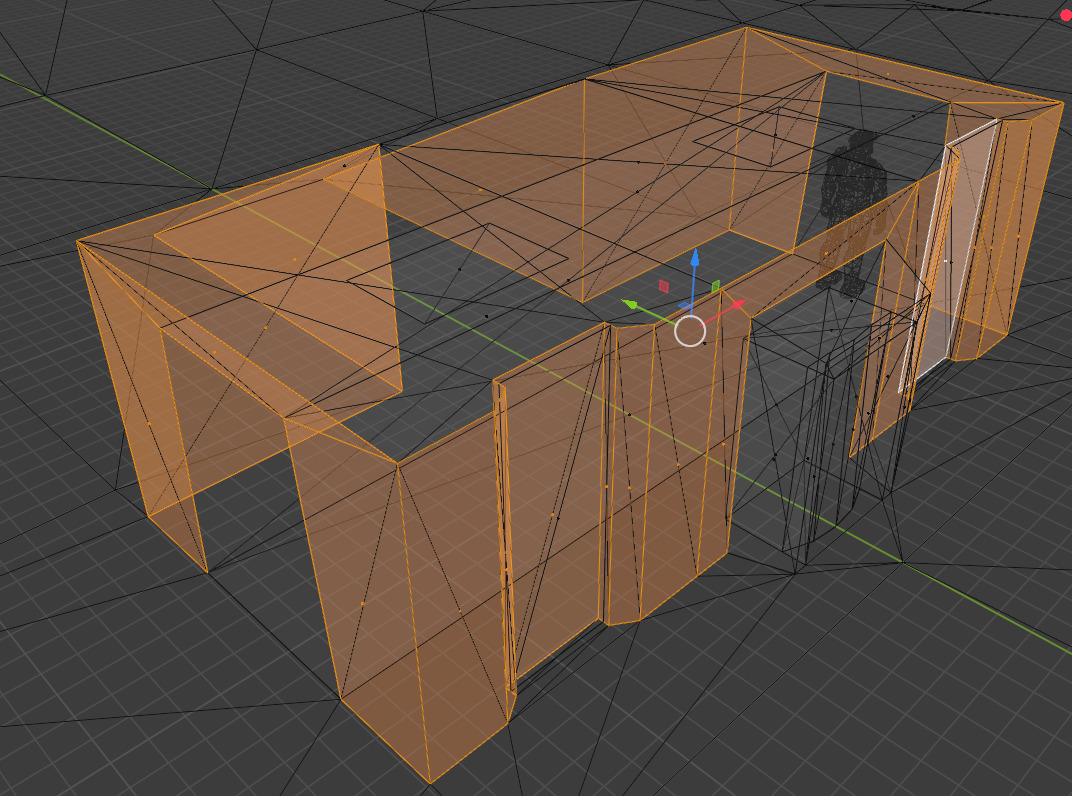Image resolution: width=1072 pixels, height=796 pixels.
Task: Click the white circle free-move gizmo handle
Action: [x=690, y=331]
